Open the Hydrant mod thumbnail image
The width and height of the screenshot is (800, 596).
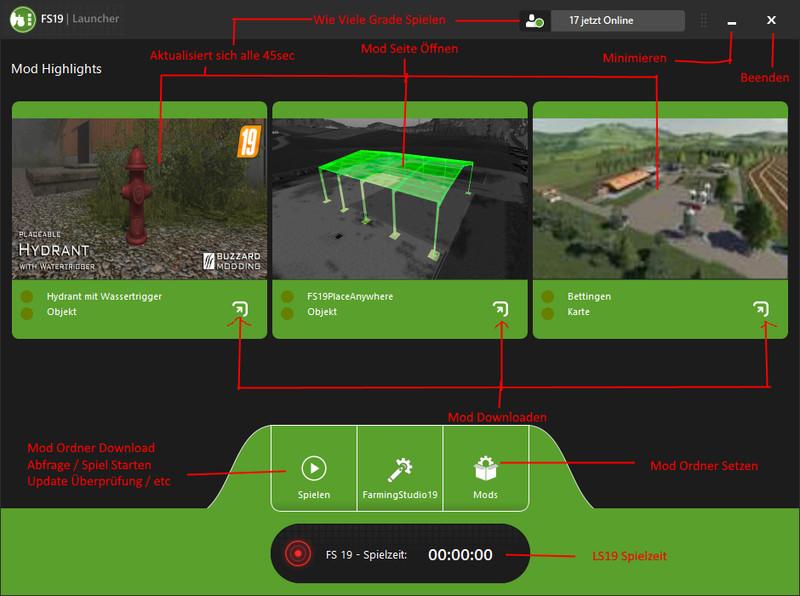tap(139, 199)
